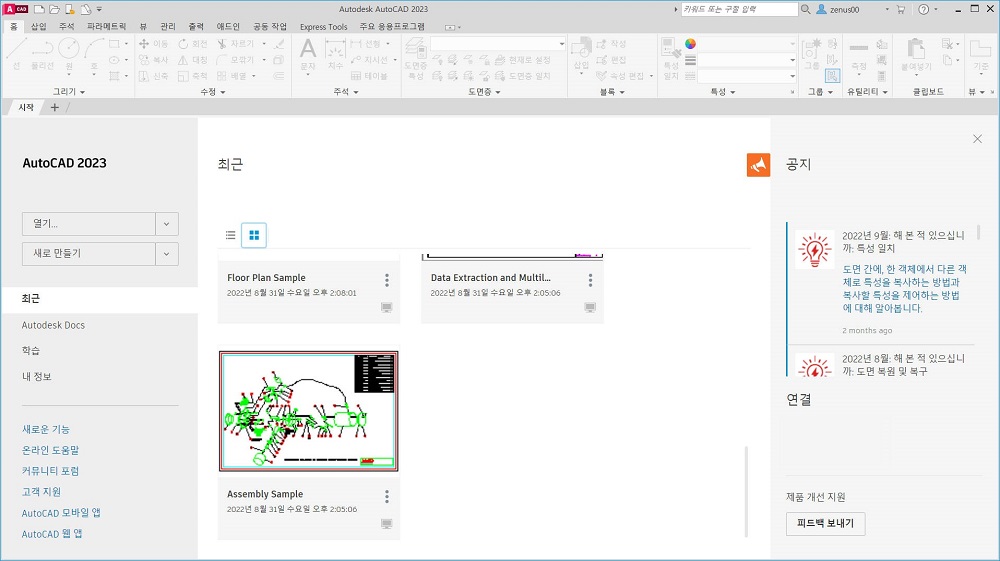1000x561 pixels.
Task: Click the Rotate (회전) tool
Action: [193, 43]
